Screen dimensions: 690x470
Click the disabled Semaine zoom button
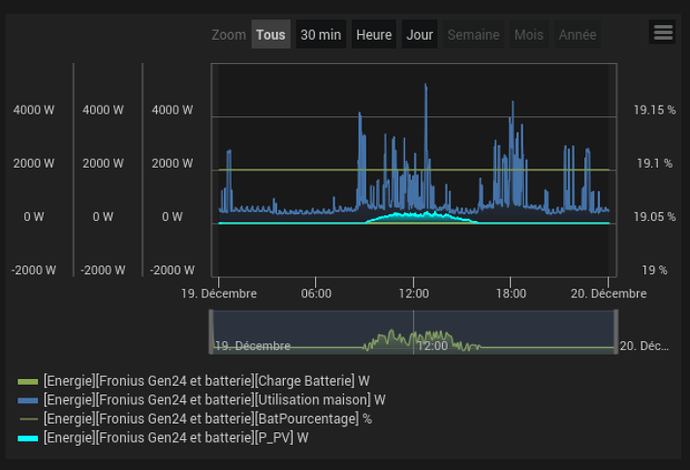[x=473, y=34]
